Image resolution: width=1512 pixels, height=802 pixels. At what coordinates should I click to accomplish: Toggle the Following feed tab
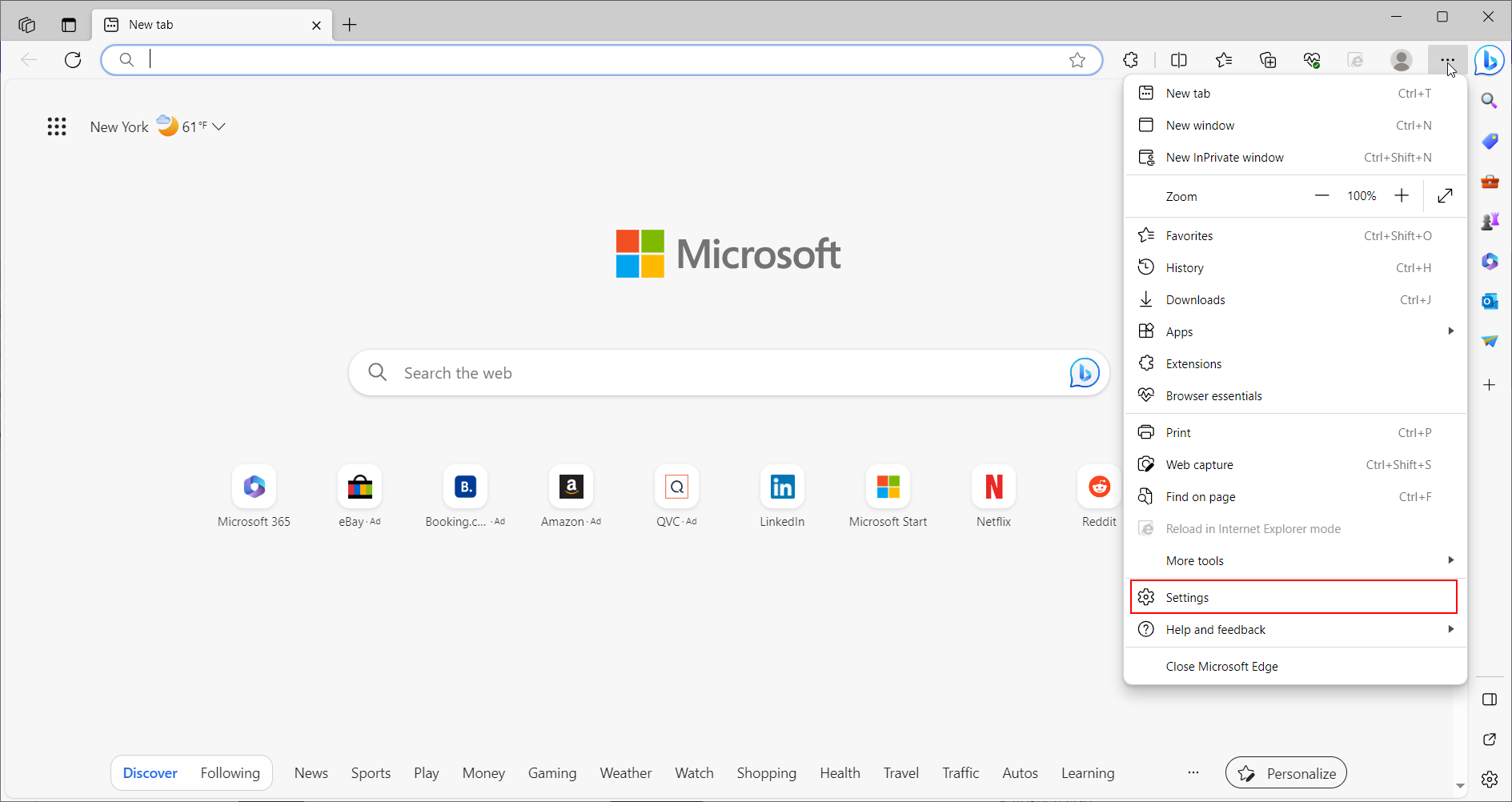(230, 773)
